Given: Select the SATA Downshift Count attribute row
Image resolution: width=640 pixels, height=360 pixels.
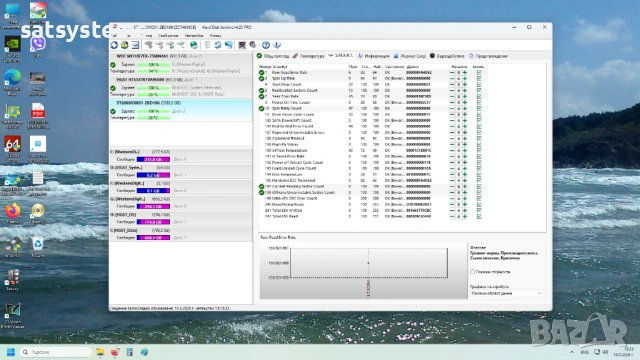Looking at the screenshot, I should click(x=372, y=120).
